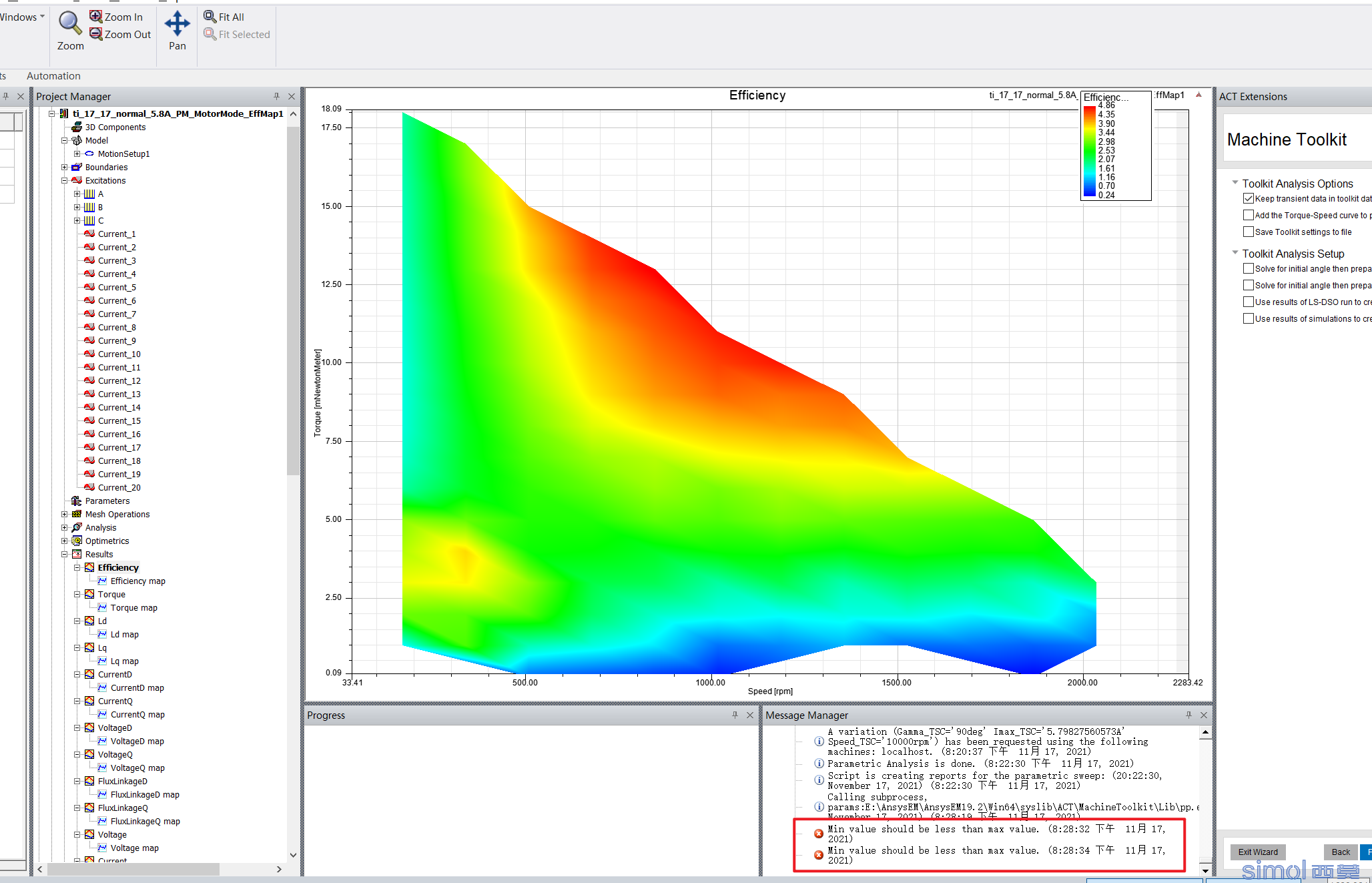Enable Add the Torque-Speed curve option
Viewport: 1372px width, 883px height.
pos(1249,215)
